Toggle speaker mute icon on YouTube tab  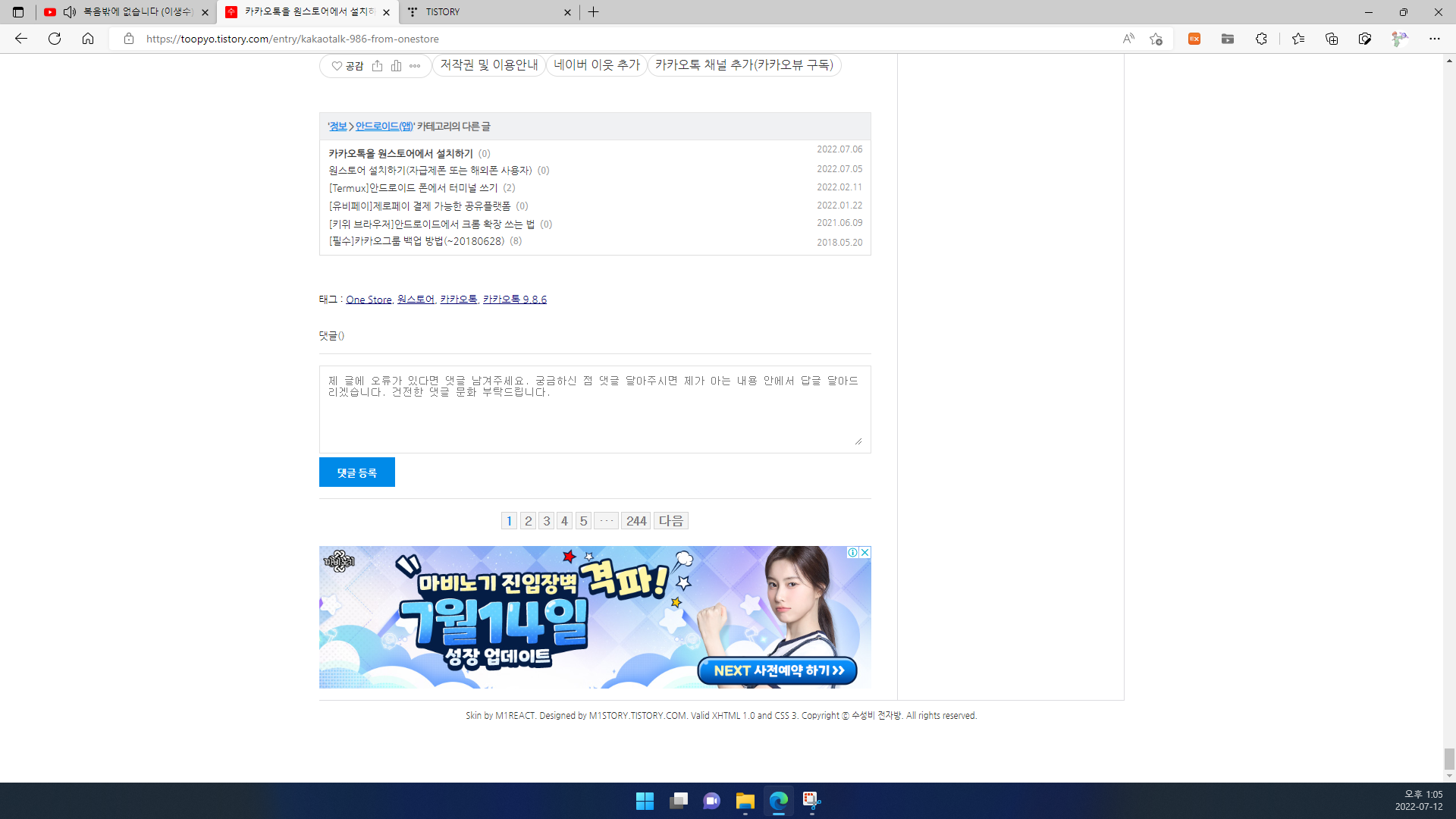pos(69,12)
